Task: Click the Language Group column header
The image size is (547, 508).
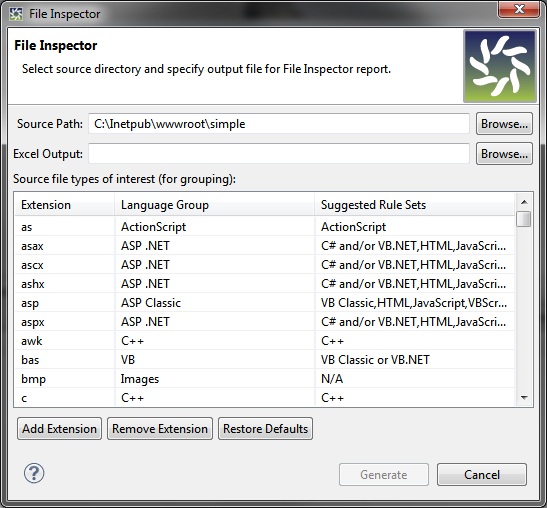Action: tap(215, 205)
